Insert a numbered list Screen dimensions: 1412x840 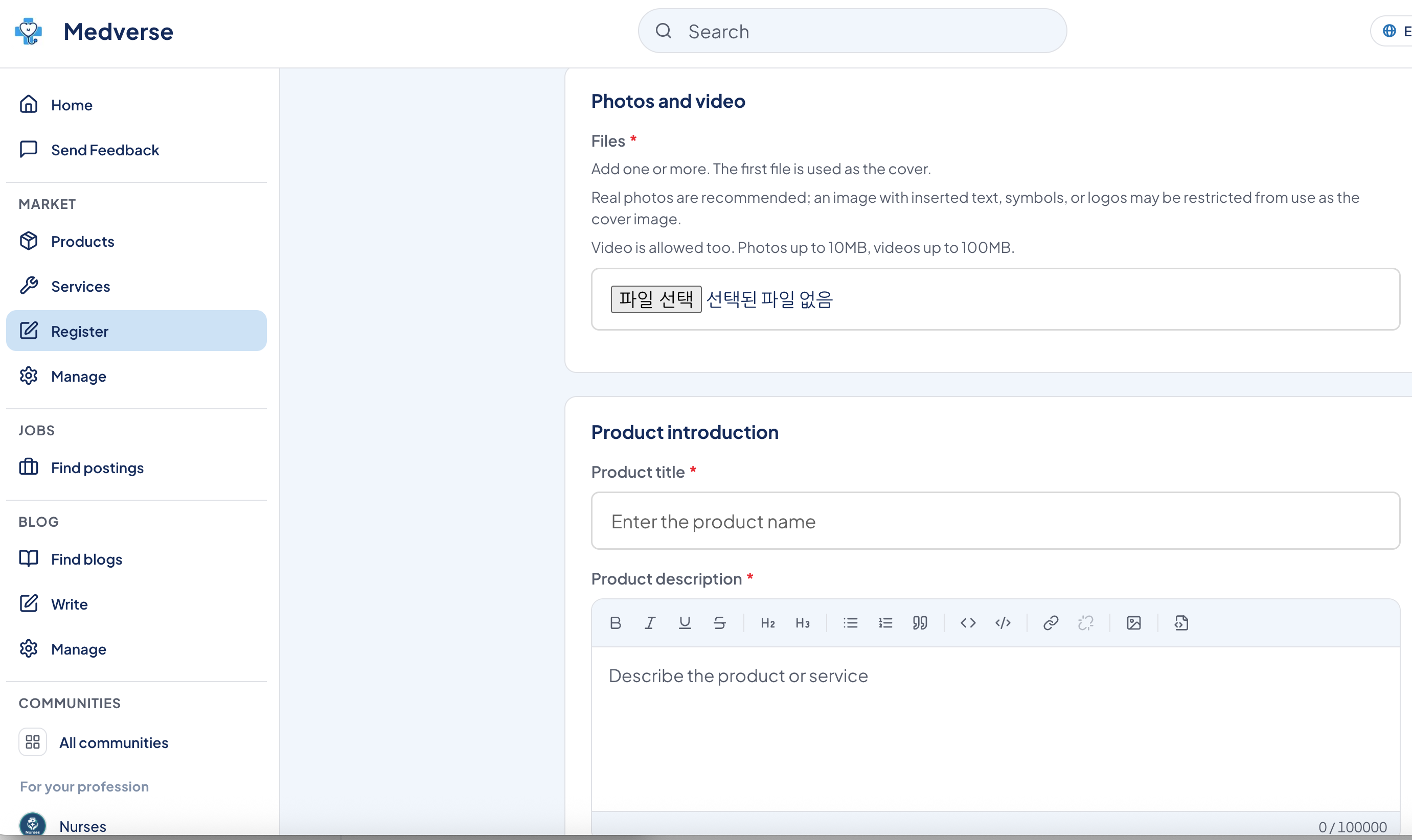tap(885, 623)
